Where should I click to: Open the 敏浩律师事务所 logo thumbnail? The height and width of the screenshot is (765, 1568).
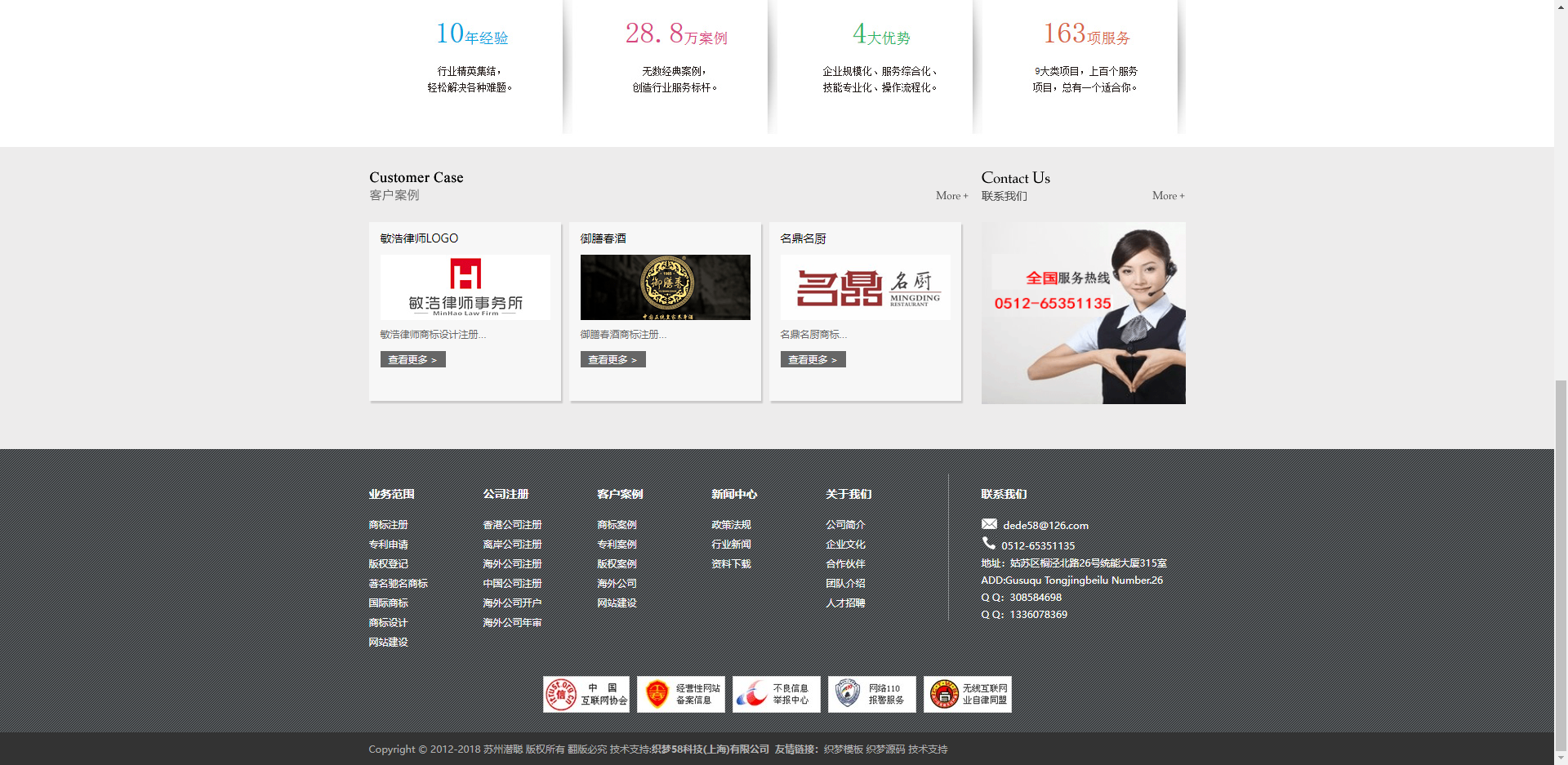[465, 287]
